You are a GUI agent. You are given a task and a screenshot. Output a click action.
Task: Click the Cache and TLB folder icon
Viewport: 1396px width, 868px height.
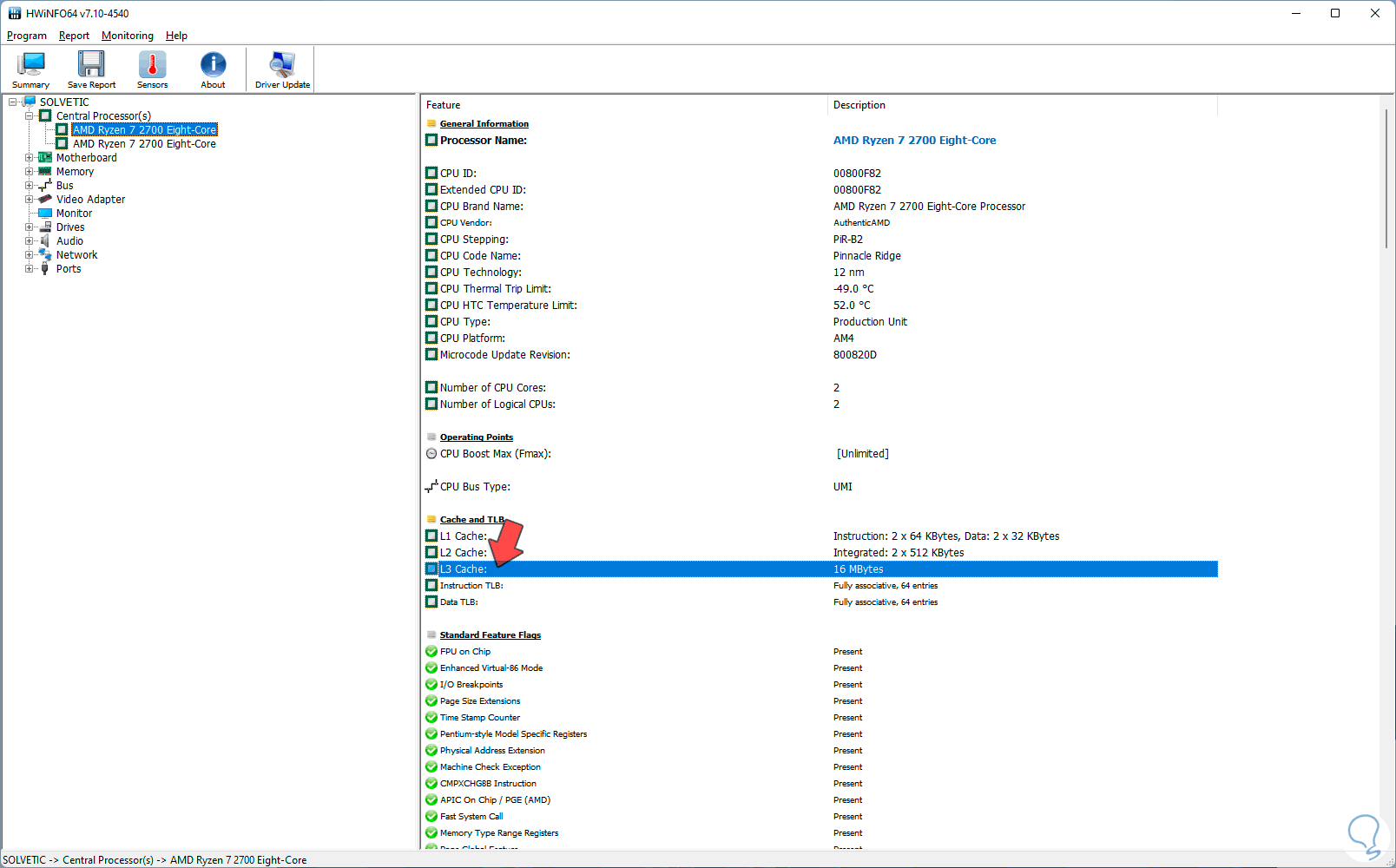(x=431, y=520)
